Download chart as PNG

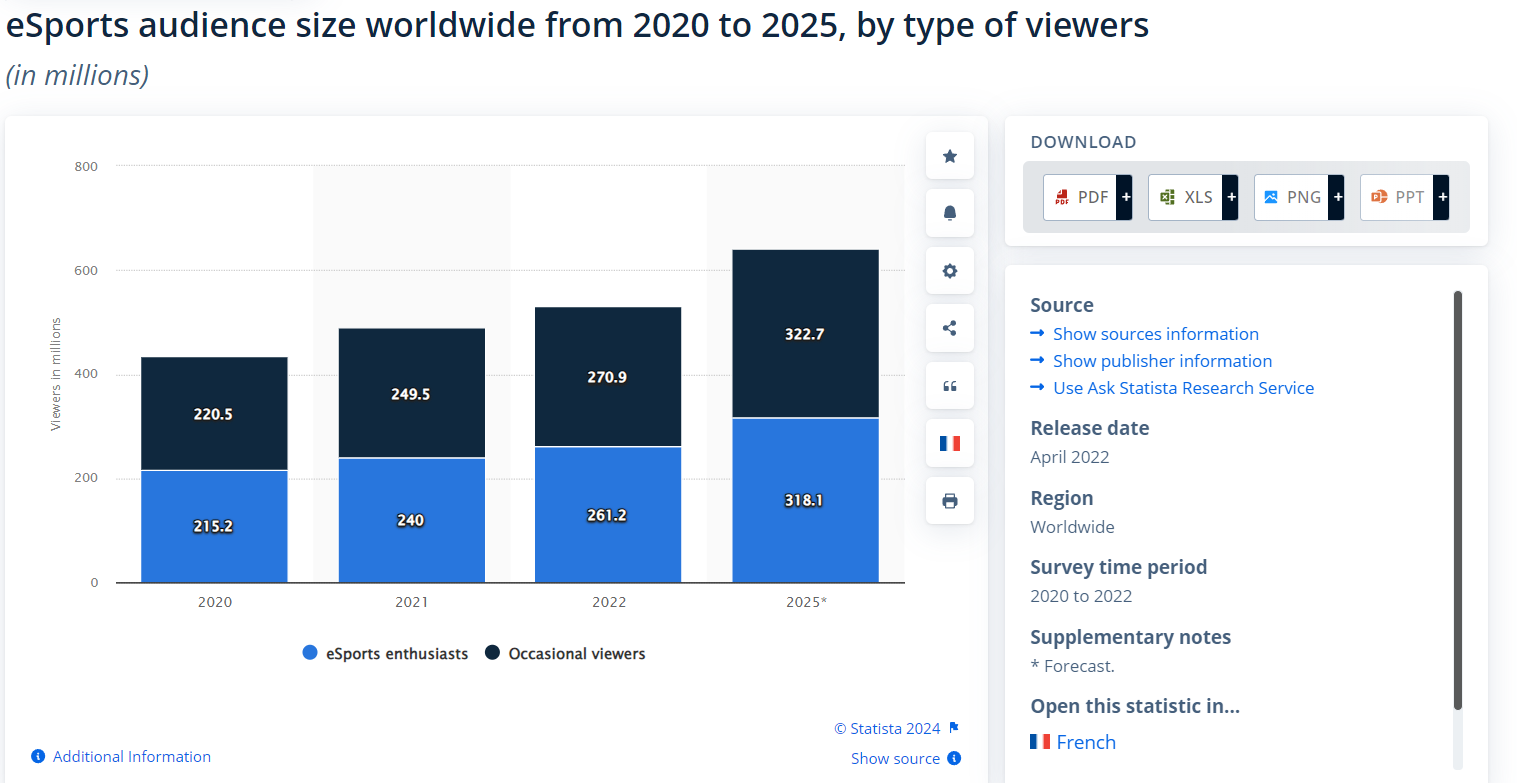1292,197
